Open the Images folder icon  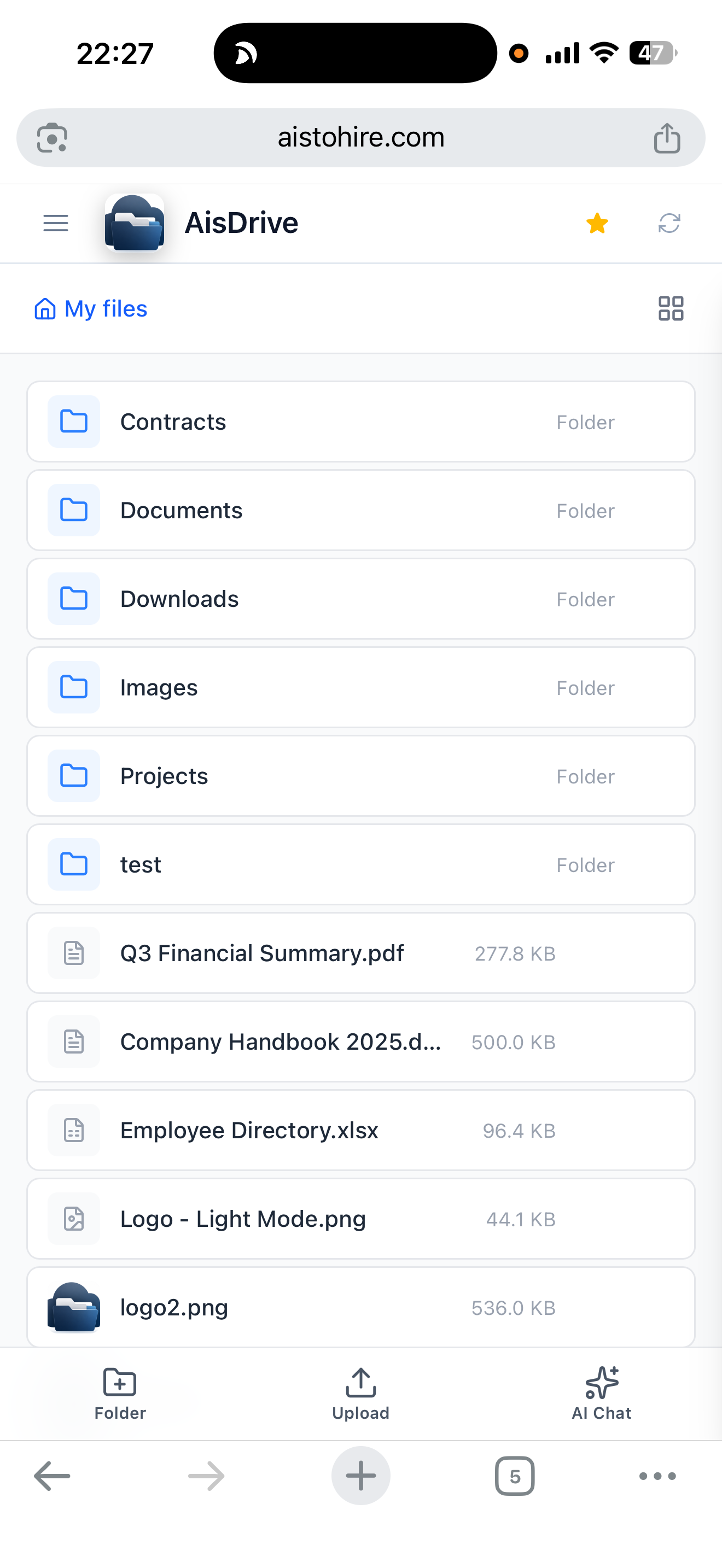[x=74, y=687]
